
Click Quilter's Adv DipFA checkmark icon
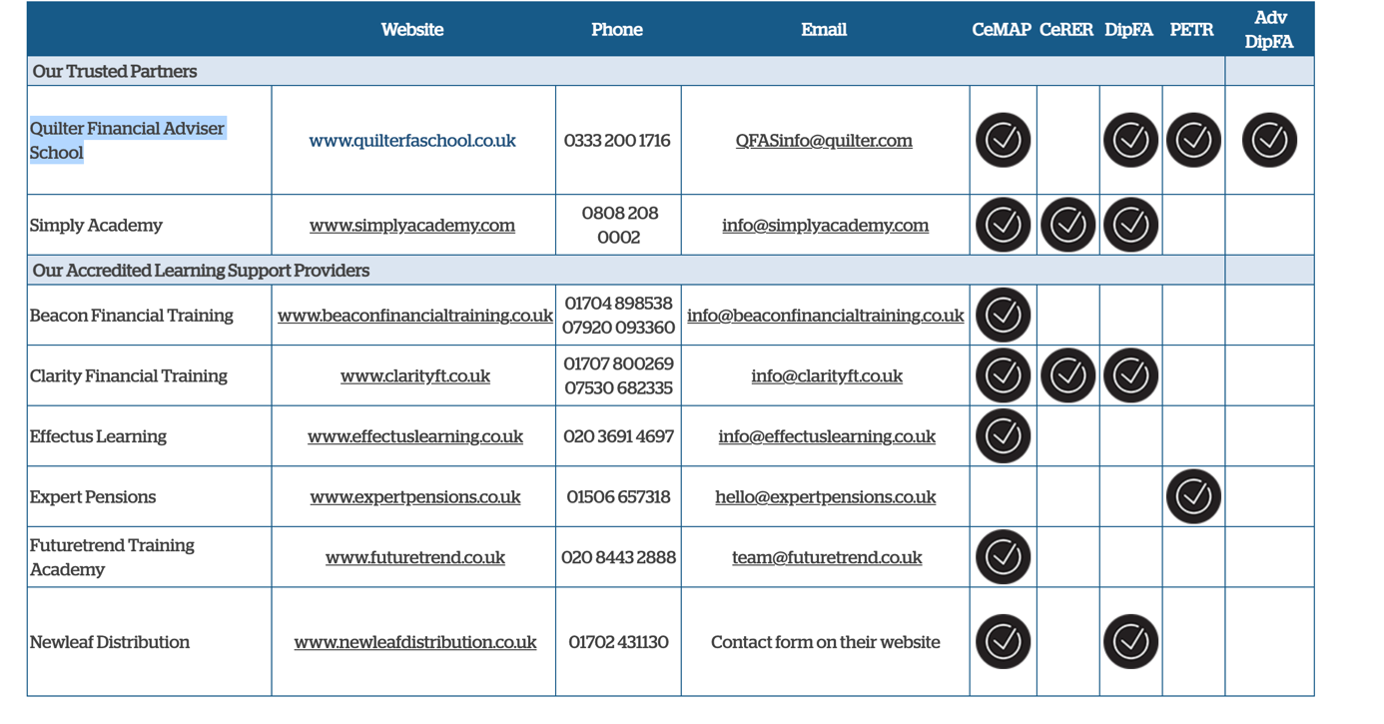pos(1269,140)
